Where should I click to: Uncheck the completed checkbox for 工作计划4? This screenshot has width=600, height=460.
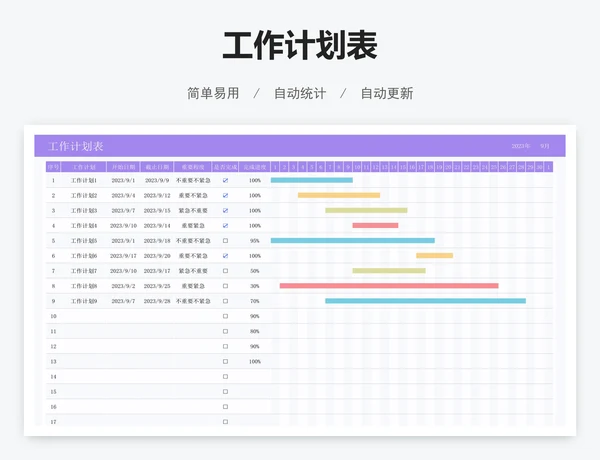tap(225, 226)
